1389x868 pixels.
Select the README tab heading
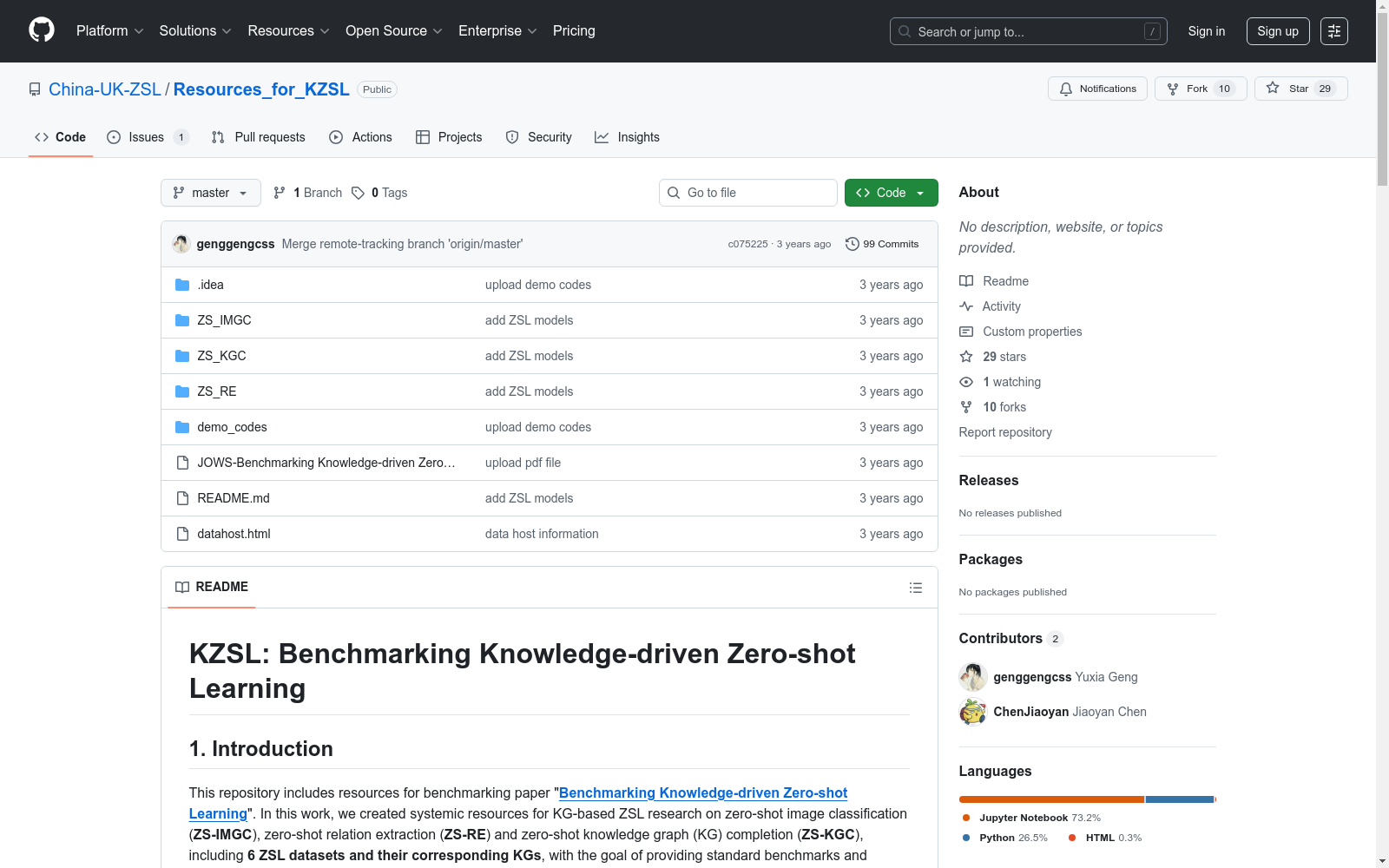pos(212,587)
